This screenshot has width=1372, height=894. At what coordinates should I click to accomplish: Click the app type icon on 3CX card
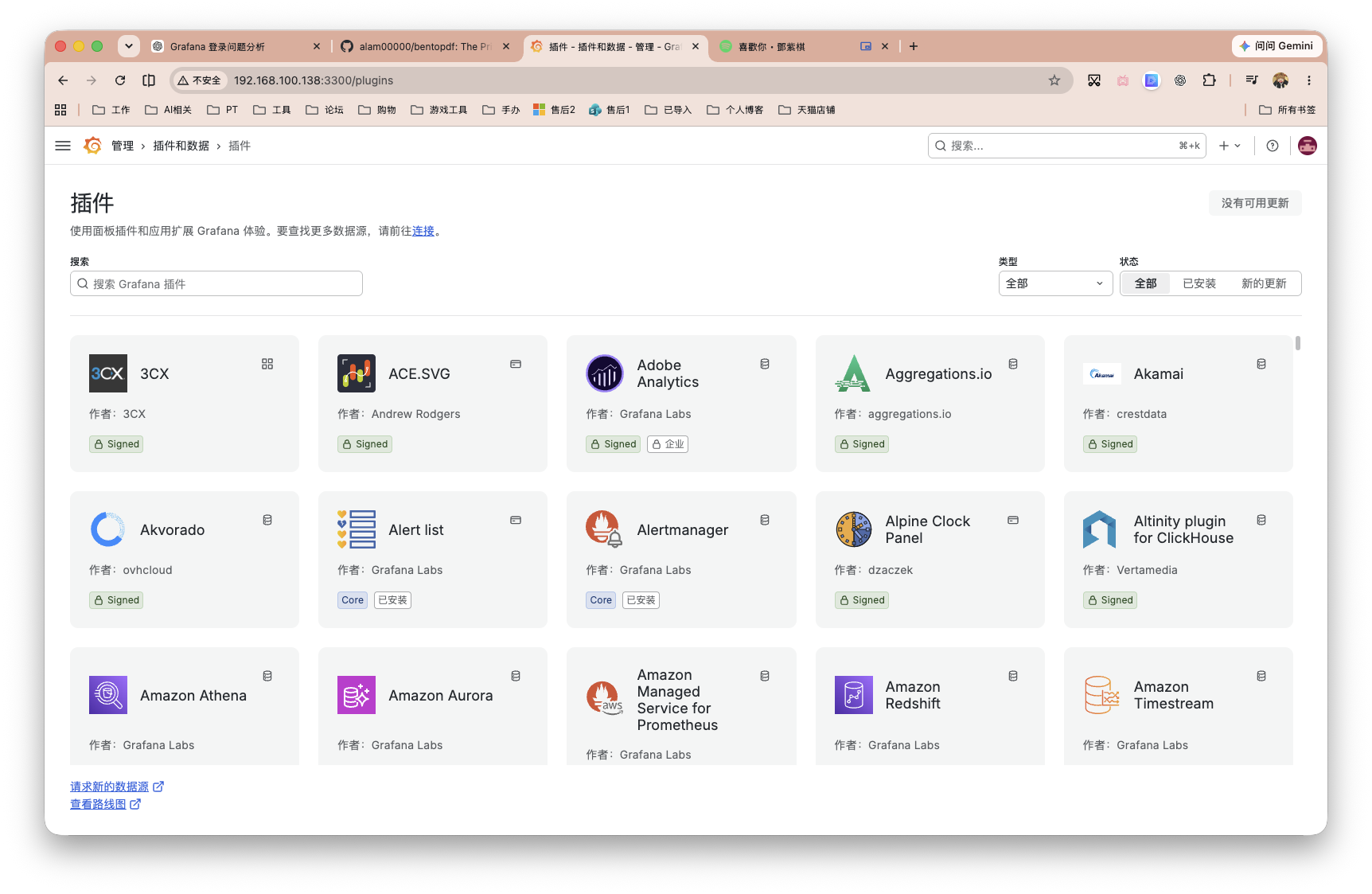(267, 364)
